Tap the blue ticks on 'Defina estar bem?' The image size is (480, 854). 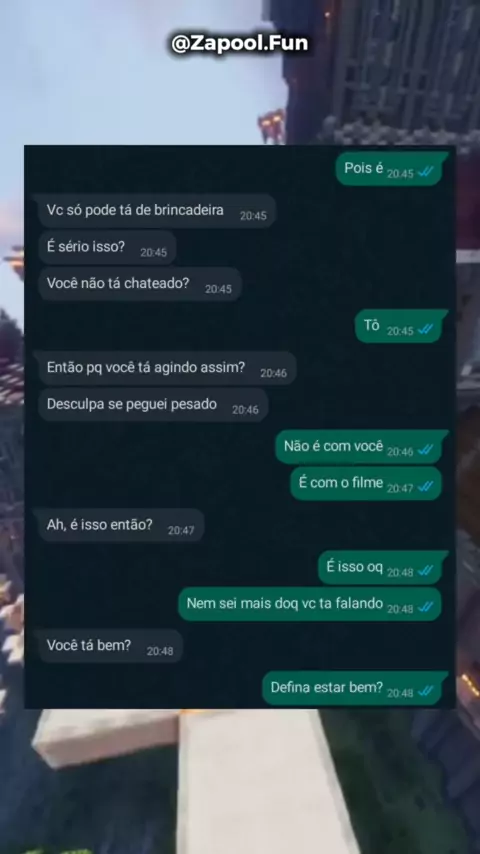click(x=426, y=692)
